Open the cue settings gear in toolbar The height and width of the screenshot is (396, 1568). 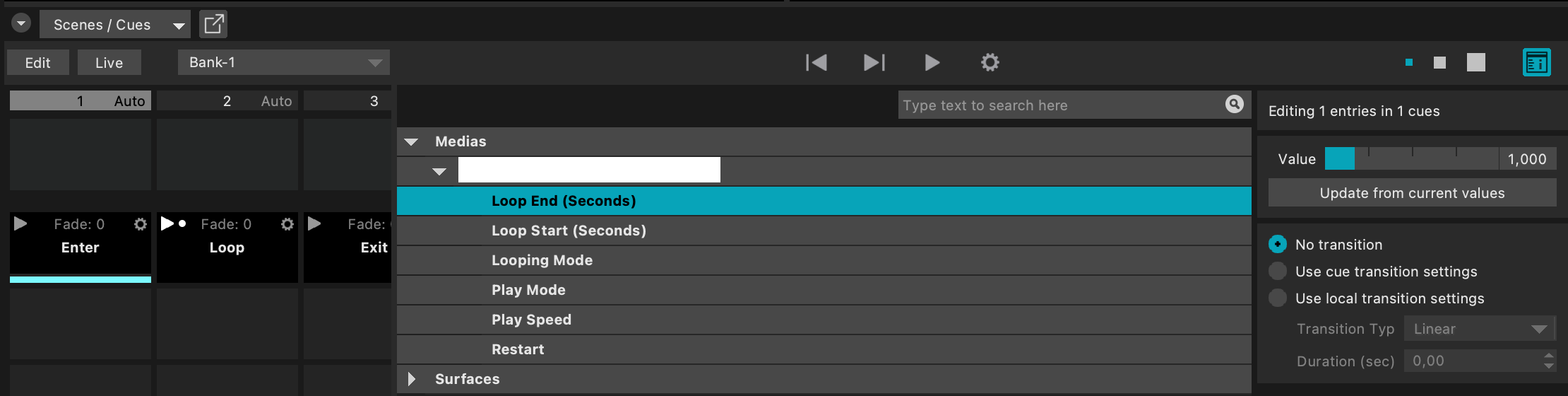click(x=990, y=63)
